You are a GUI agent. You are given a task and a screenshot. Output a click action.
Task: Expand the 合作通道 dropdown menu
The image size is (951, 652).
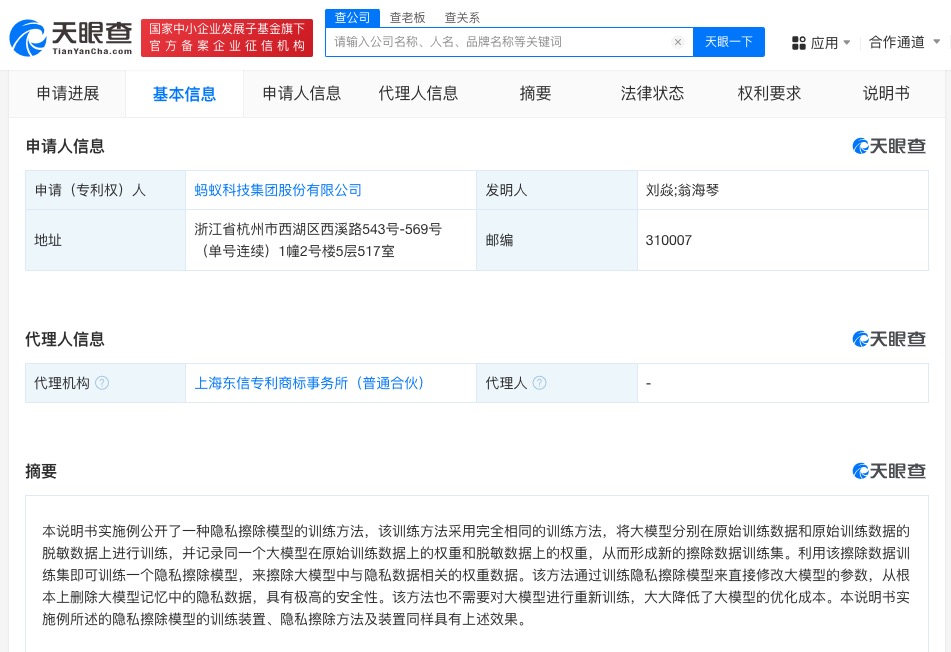pos(936,42)
